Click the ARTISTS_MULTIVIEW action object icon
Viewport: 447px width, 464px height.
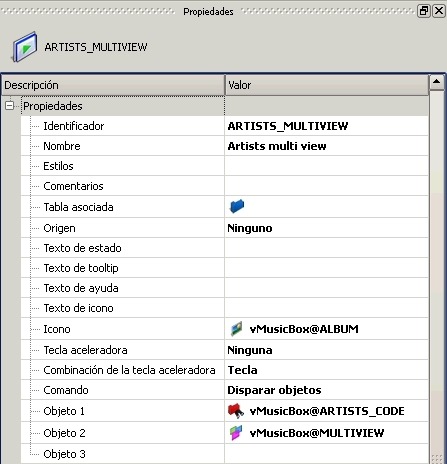pyautogui.click(x=25, y=47)
